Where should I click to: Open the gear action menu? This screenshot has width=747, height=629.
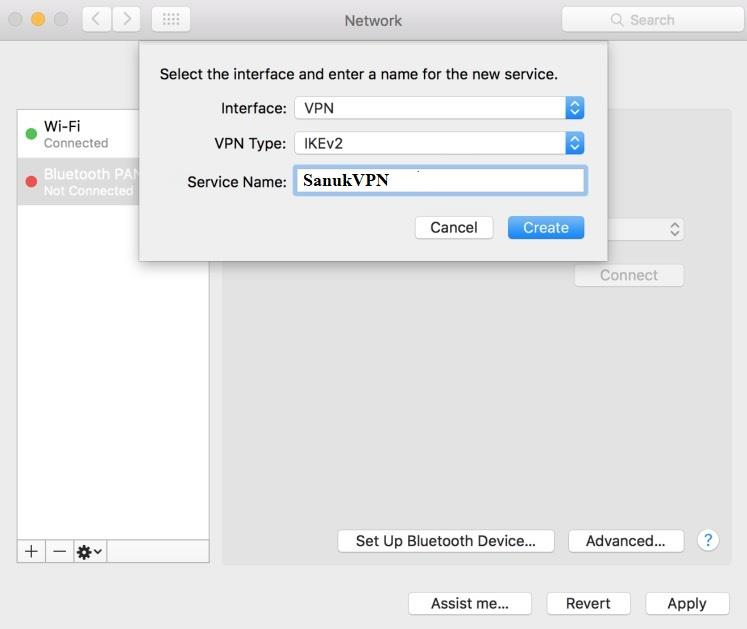pyautogui.click(x=90, y=551)
